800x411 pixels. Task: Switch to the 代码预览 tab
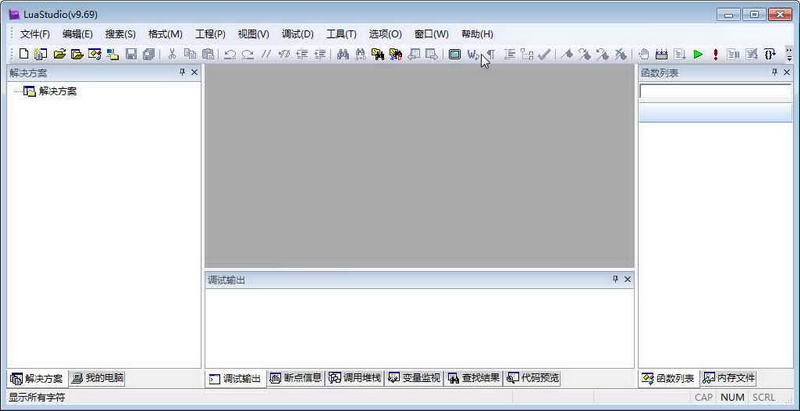tap(533, 378)
